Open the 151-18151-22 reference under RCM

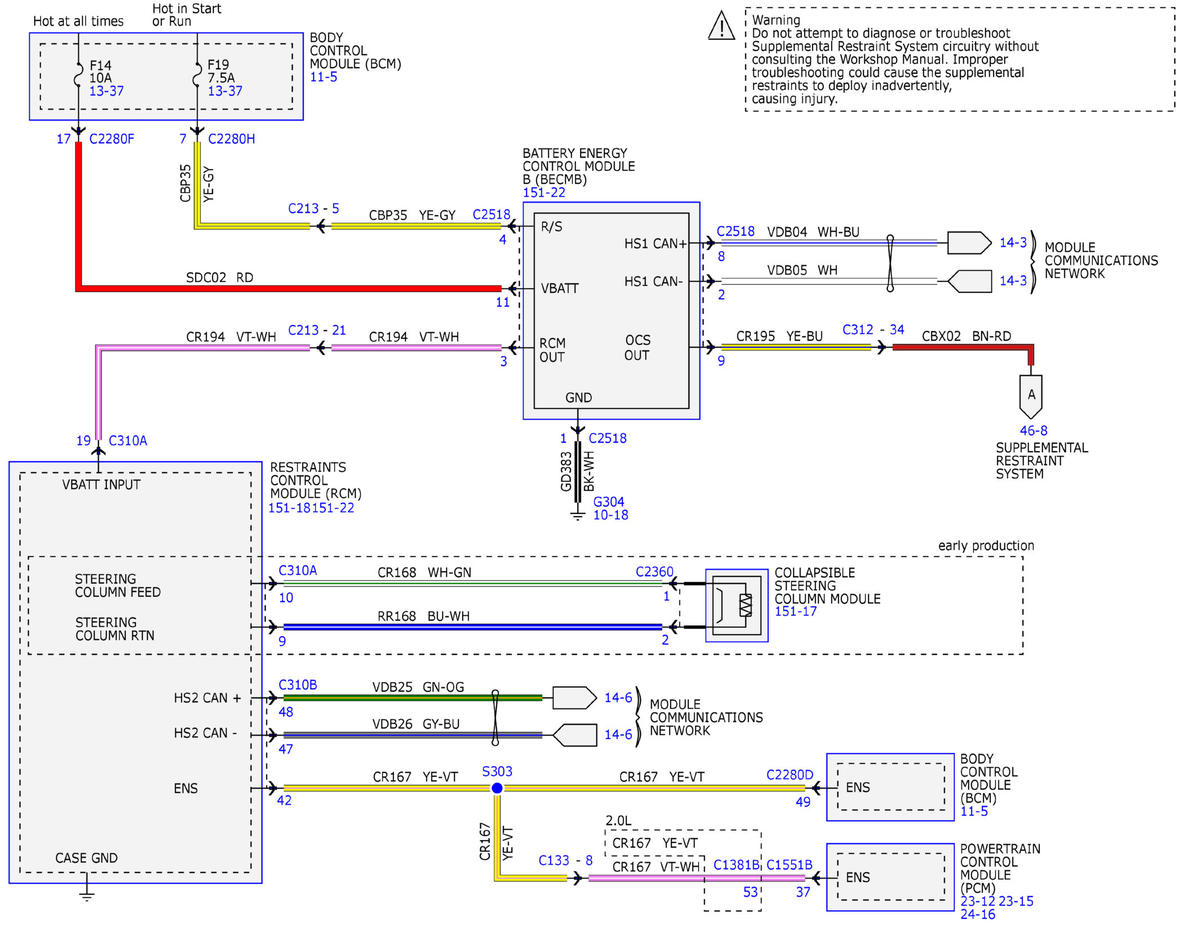coord(312,508)
